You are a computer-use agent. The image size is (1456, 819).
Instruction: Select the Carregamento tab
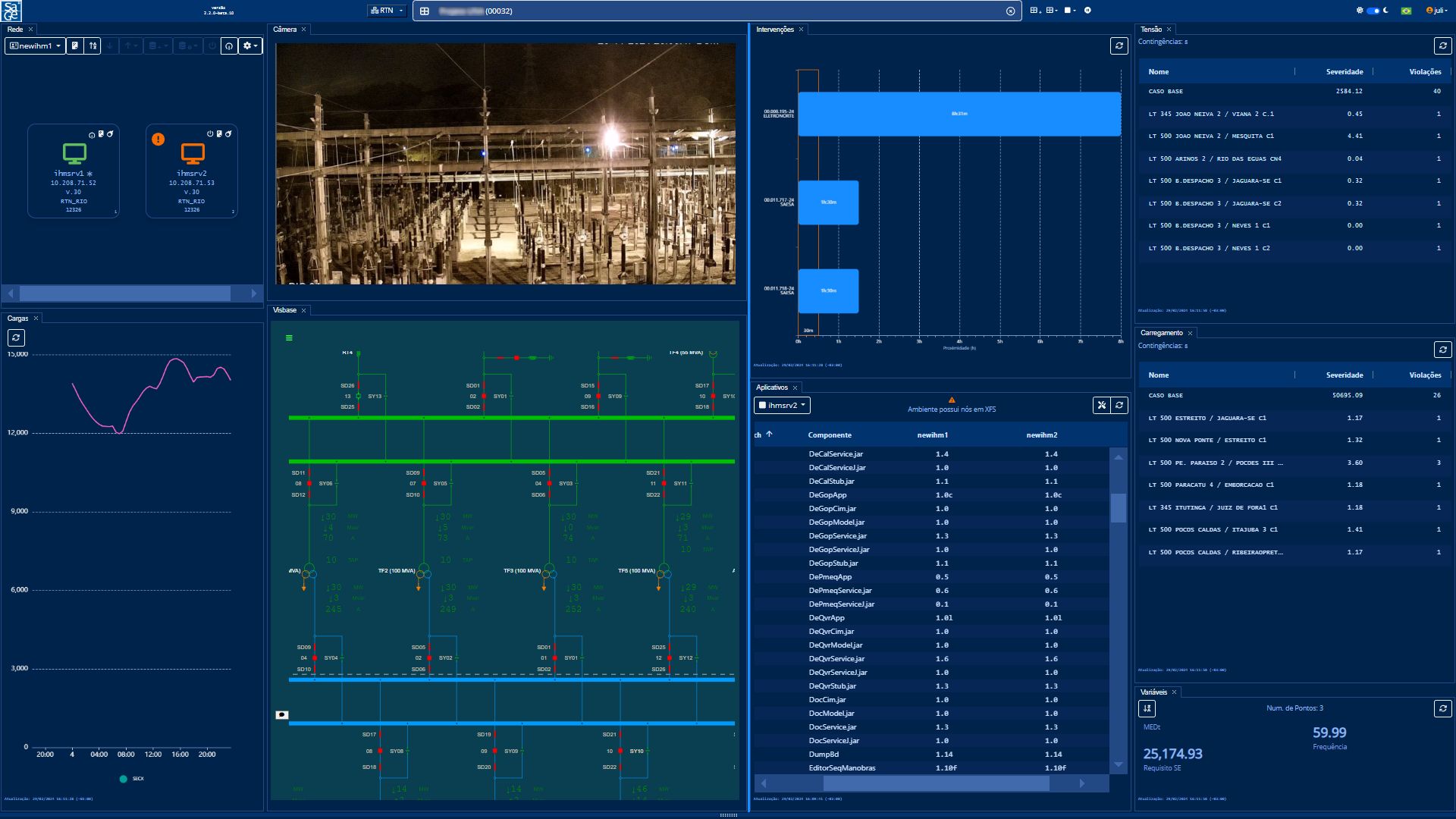[x=1161, y=333]
